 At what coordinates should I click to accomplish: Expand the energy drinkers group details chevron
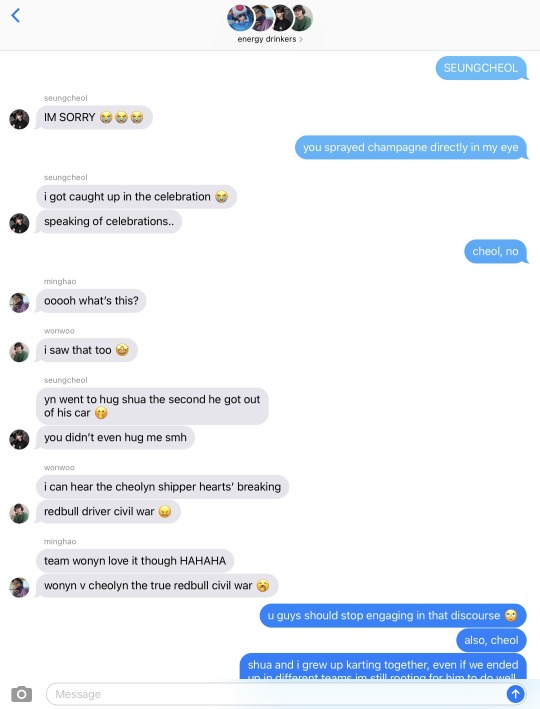click(x=301, y=39)
